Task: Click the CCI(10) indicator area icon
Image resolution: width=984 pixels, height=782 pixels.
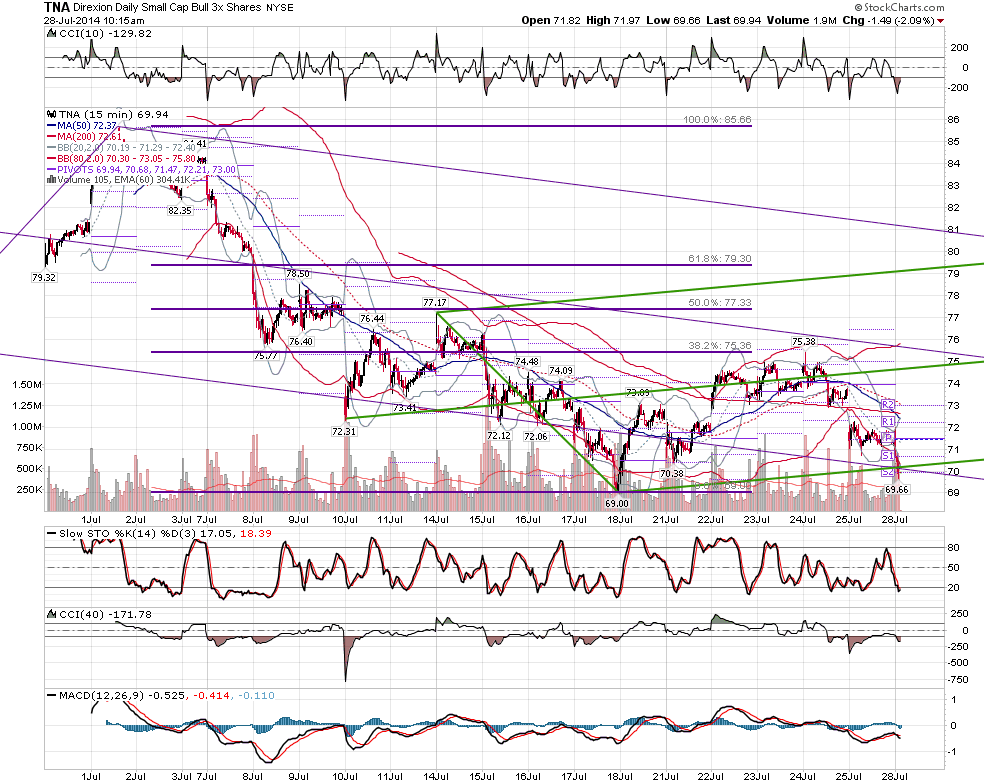Action: coord(52,34)
